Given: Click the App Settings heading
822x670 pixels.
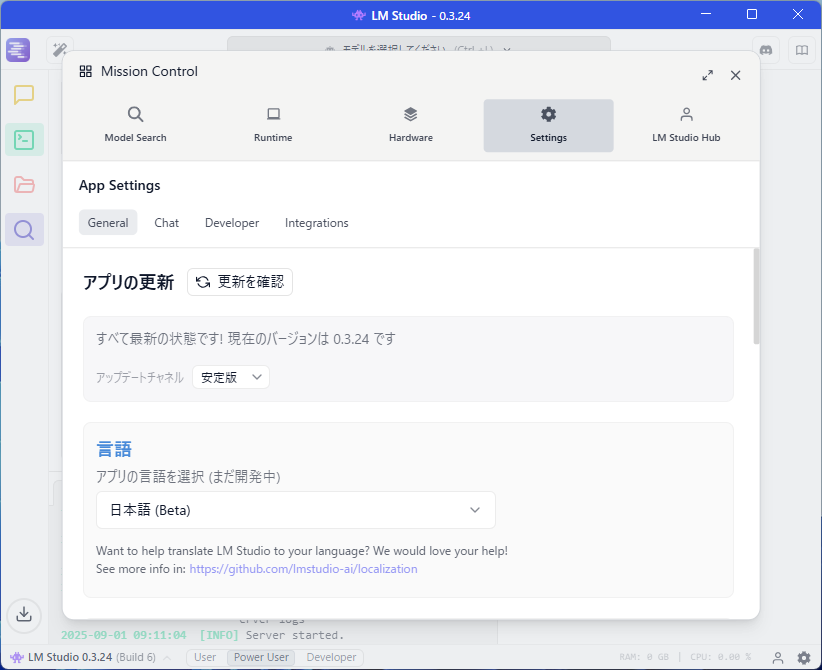Looking at the screenshot, I should 120,186.
